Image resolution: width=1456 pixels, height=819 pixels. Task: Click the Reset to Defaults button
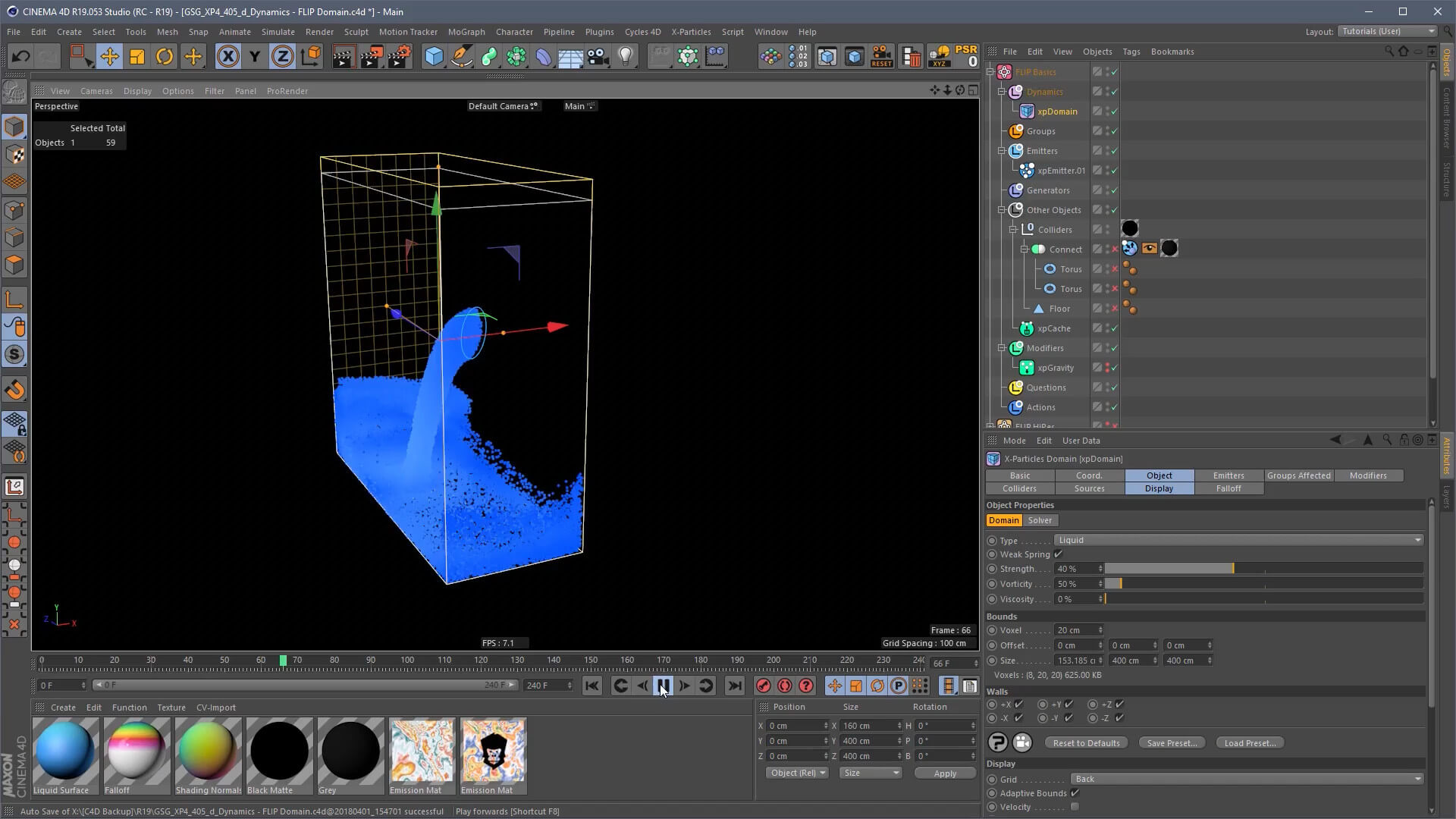[1086, 743]
